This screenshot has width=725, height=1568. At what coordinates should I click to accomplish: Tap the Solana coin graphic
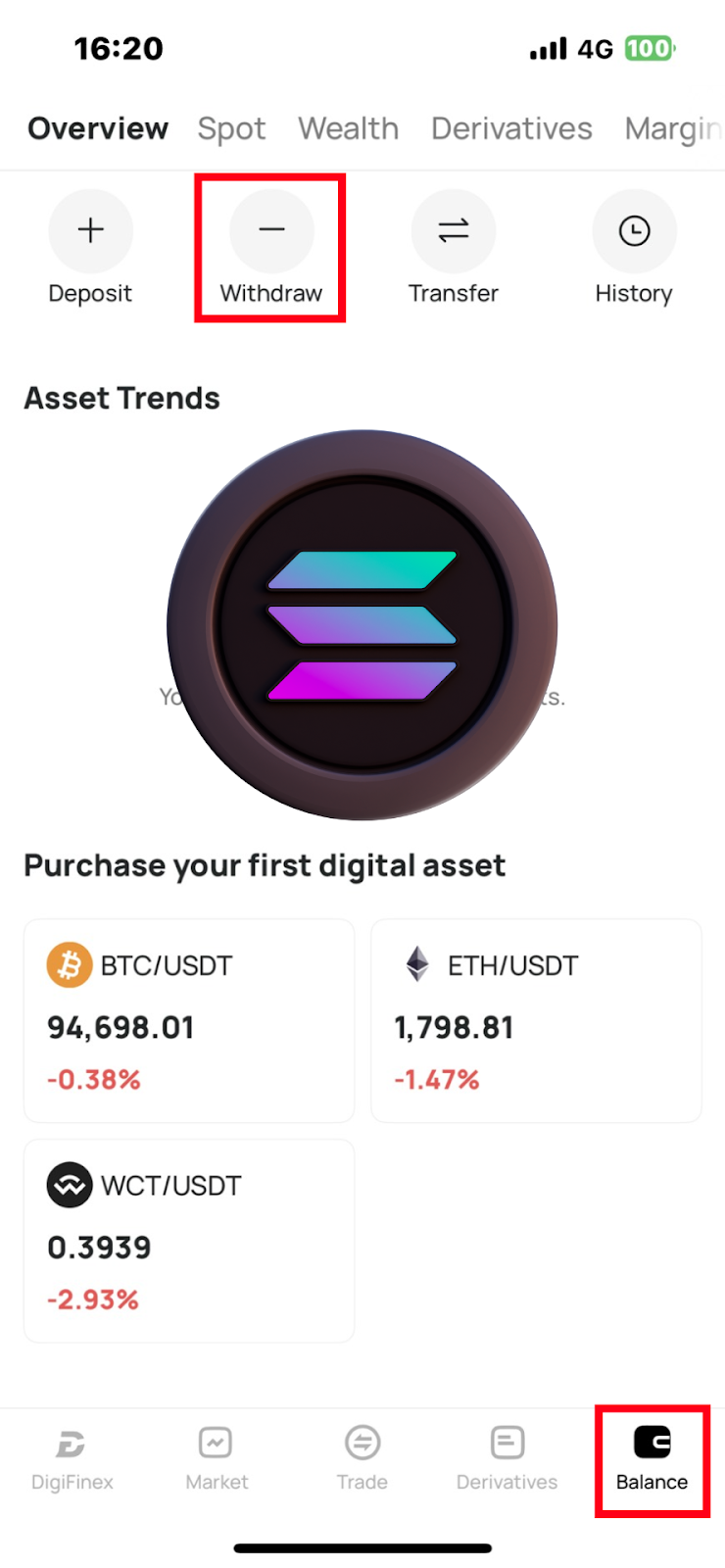(362, 625)
